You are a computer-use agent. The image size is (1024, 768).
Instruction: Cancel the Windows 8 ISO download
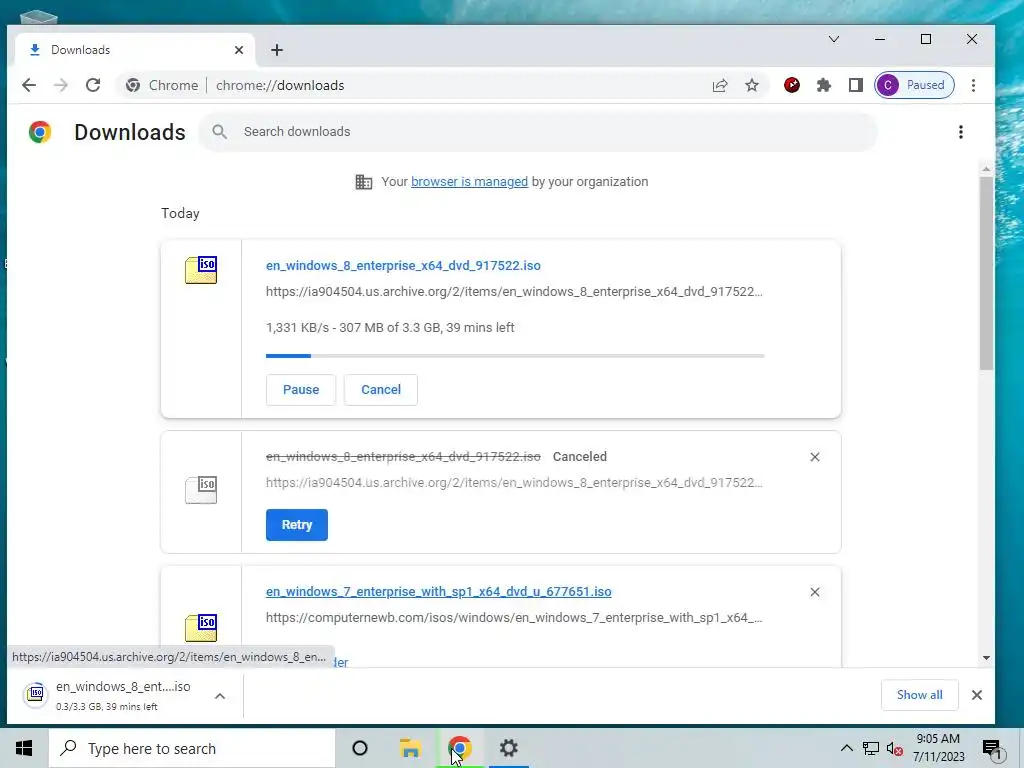pyautogui.click(x=381, y=390)
